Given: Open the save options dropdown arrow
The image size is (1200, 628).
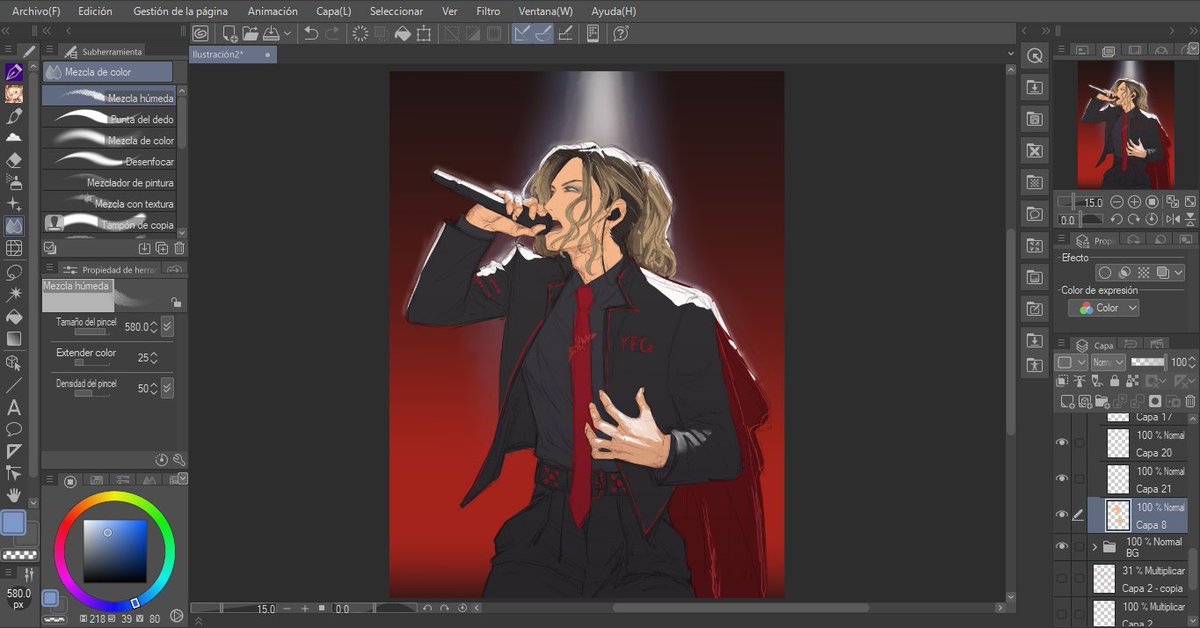Looking at the screenshot, I should [287, 33].
